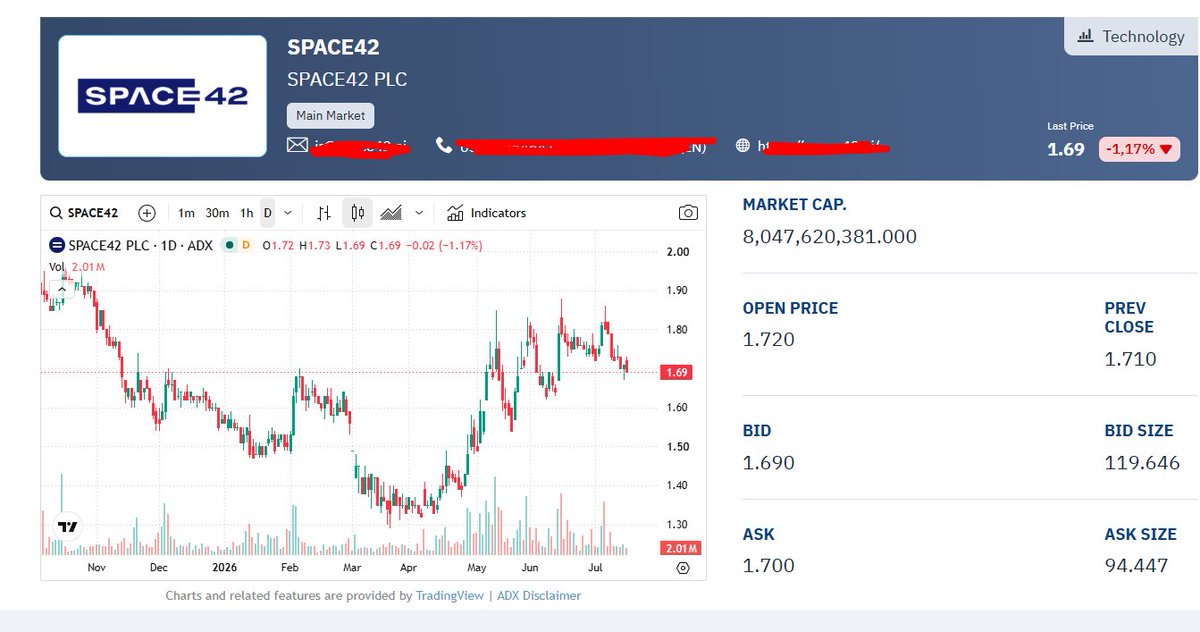Click the delayed data D badge
Screen dimensions: 1200x632
tap(246, 245)
